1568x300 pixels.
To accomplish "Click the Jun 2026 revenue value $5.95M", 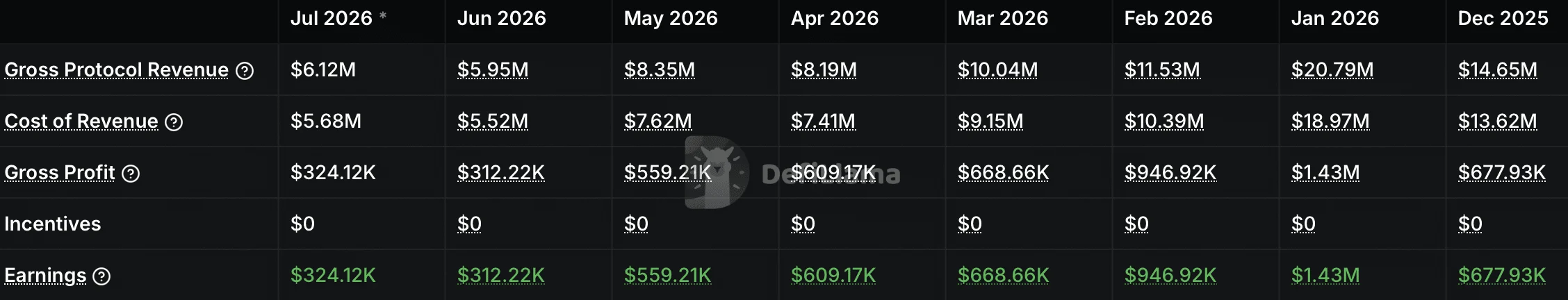I will coord(493,69).
